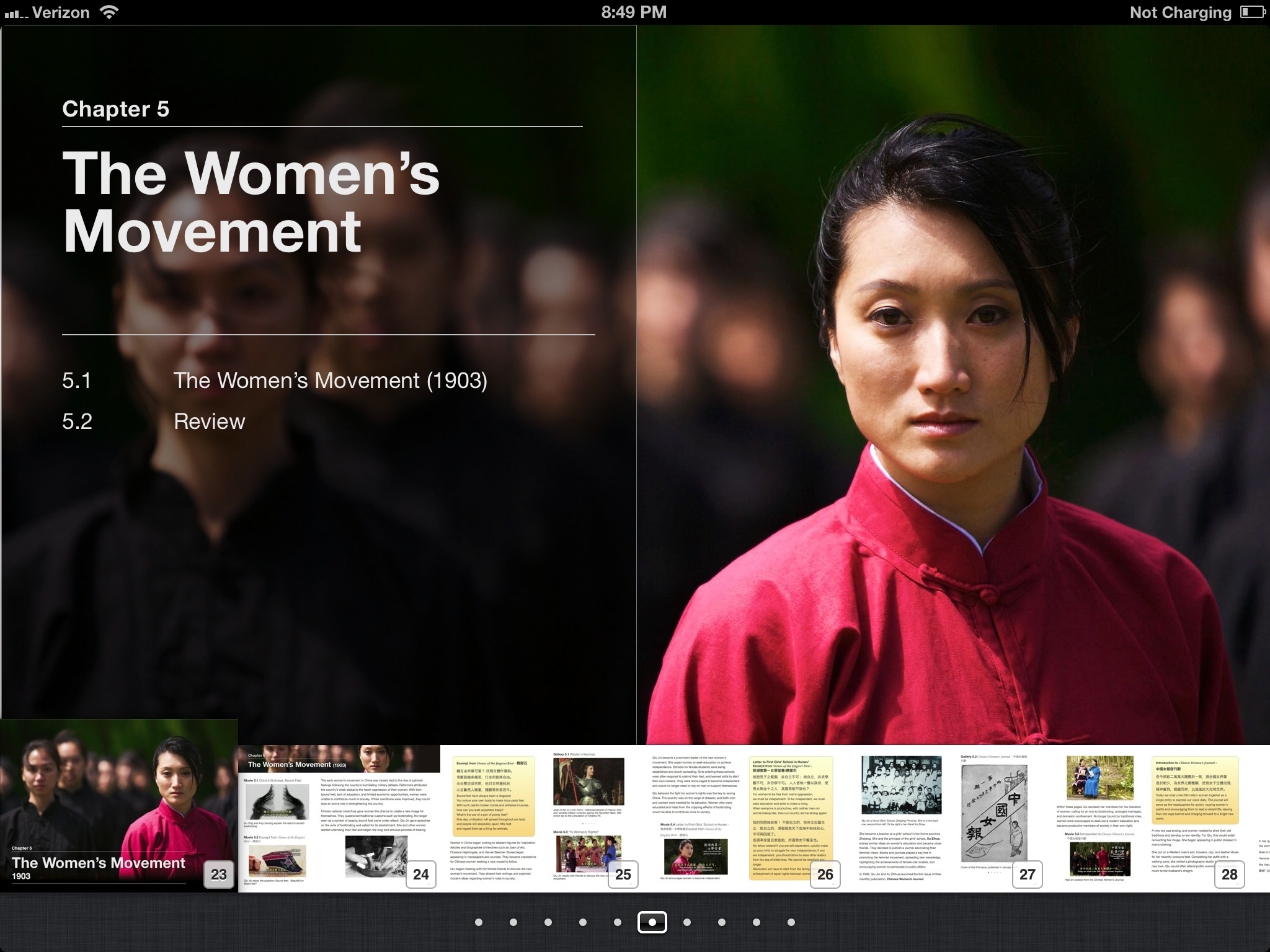The height and width of the screenshot is (952, 1270).
Task: Tap the battery icon in status bar
Action: pyautogui.click(x=1252, y=12)
